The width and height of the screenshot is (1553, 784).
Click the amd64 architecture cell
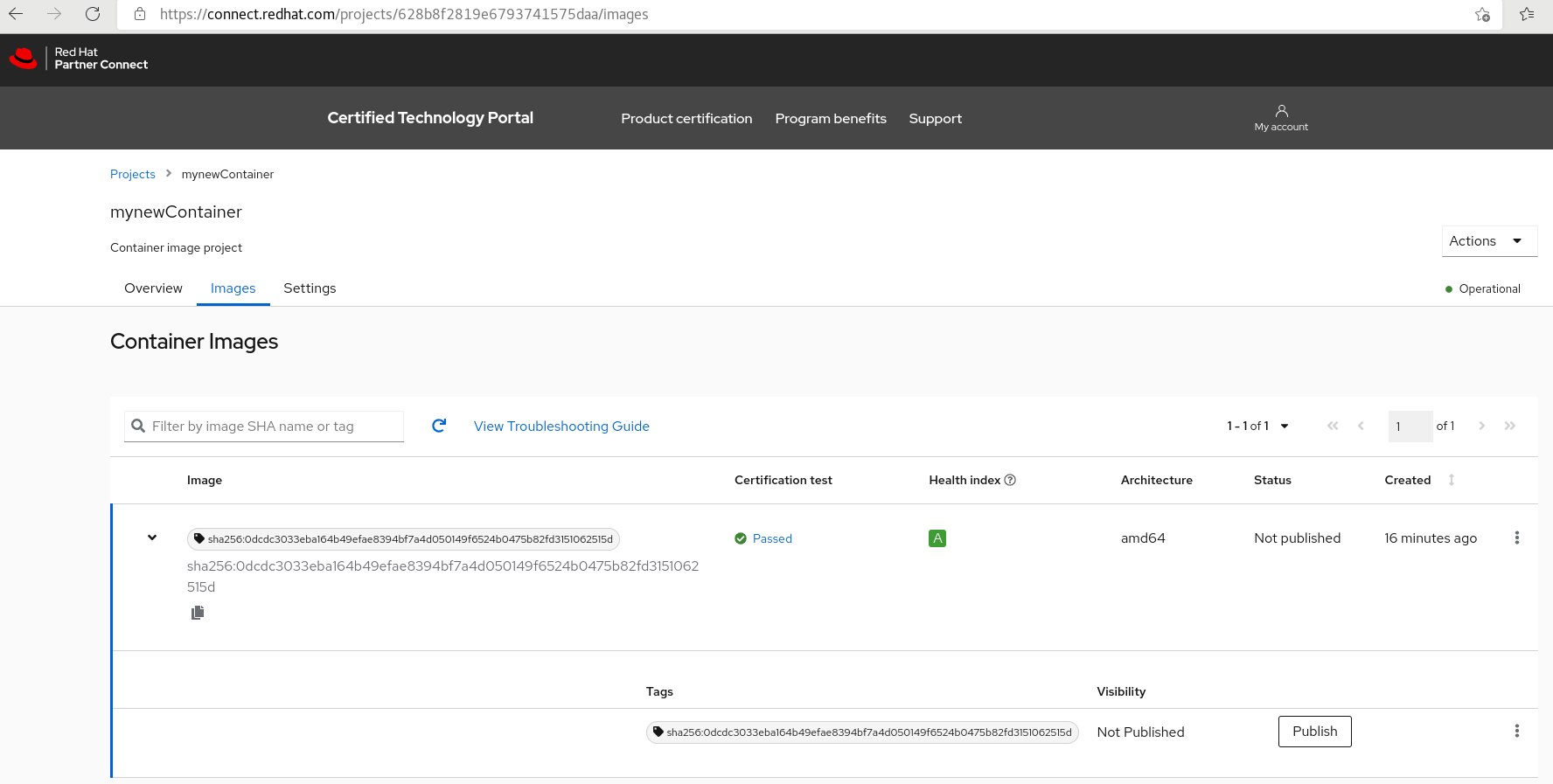1143,538
